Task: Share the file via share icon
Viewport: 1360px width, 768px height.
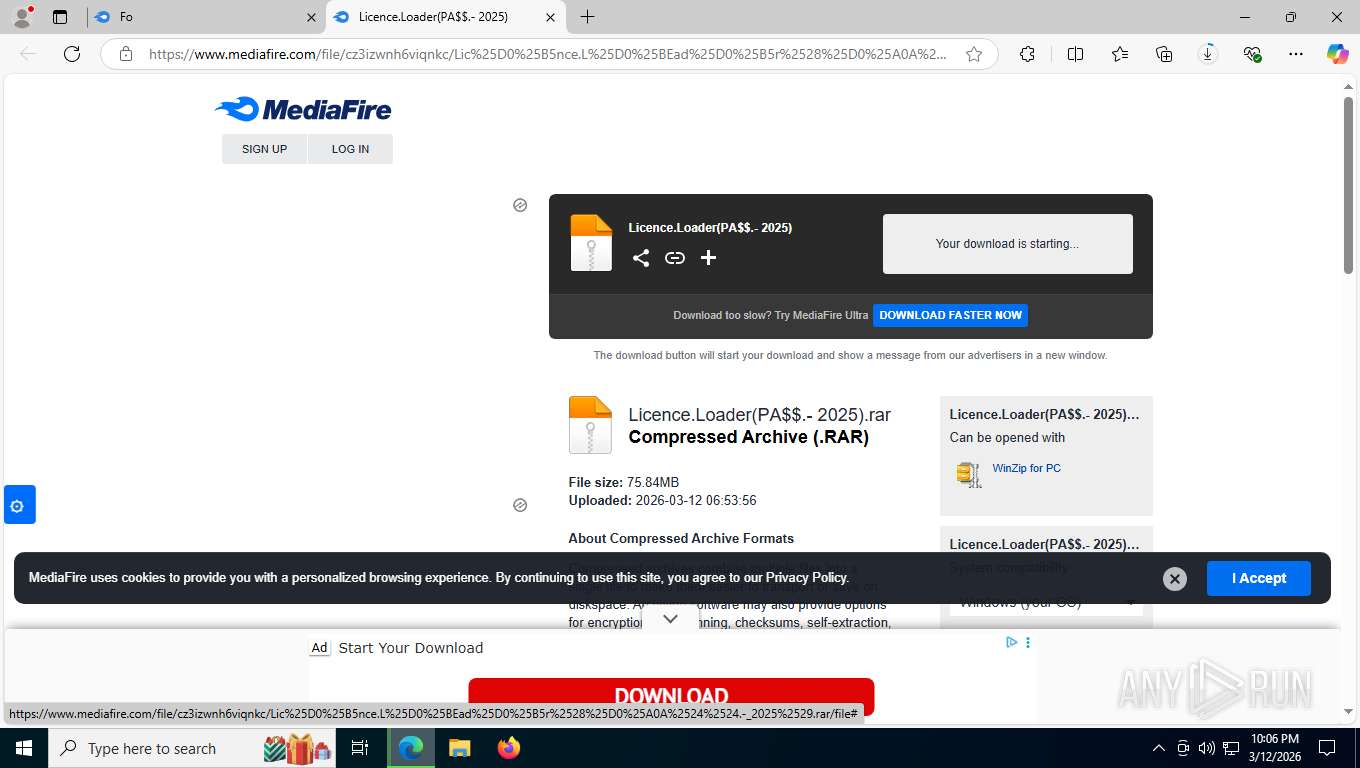Action: click(641, 258)
